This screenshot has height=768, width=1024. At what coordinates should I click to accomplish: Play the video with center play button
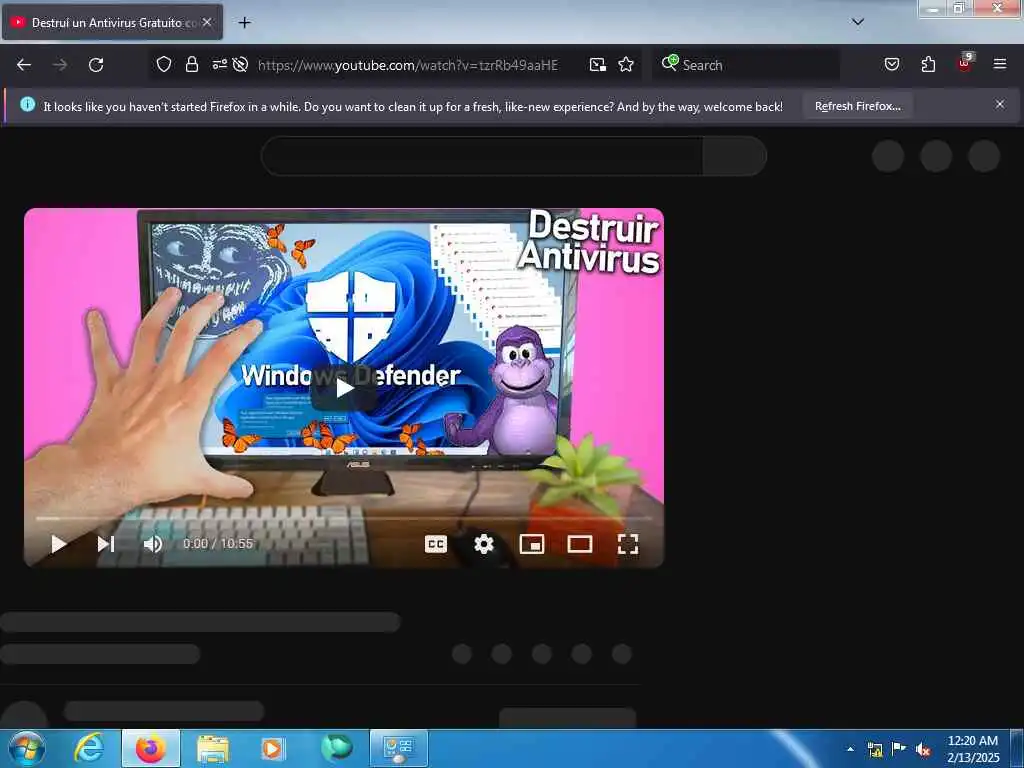pyautogui.click(x=344, y=389)
